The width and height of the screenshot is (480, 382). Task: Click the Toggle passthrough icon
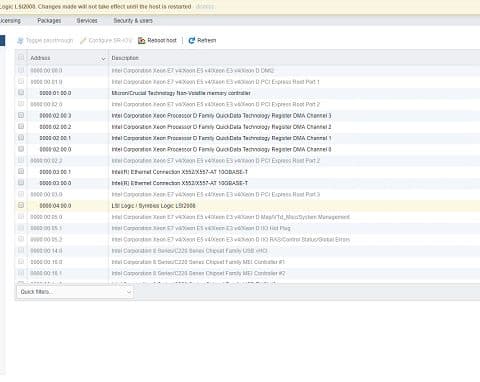click(20, 40)
